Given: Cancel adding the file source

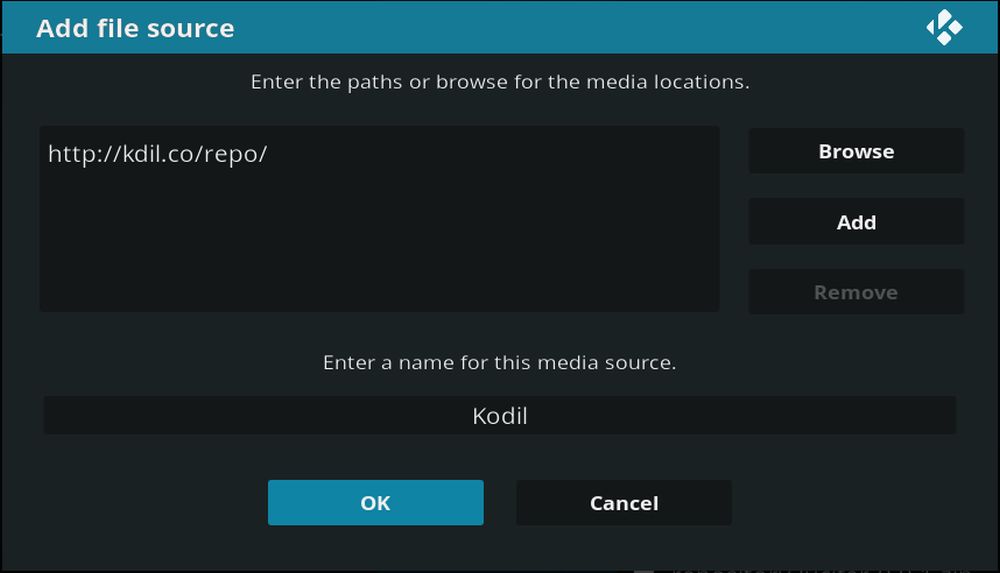Looking at the screenshot, I should (624, 503).
